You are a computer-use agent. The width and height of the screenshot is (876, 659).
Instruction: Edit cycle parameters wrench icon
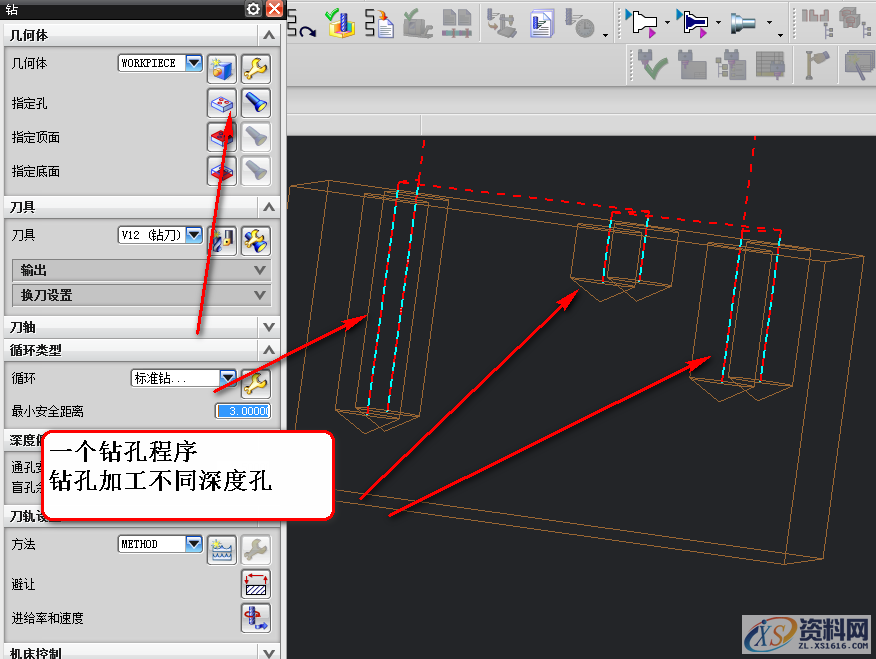256,382
